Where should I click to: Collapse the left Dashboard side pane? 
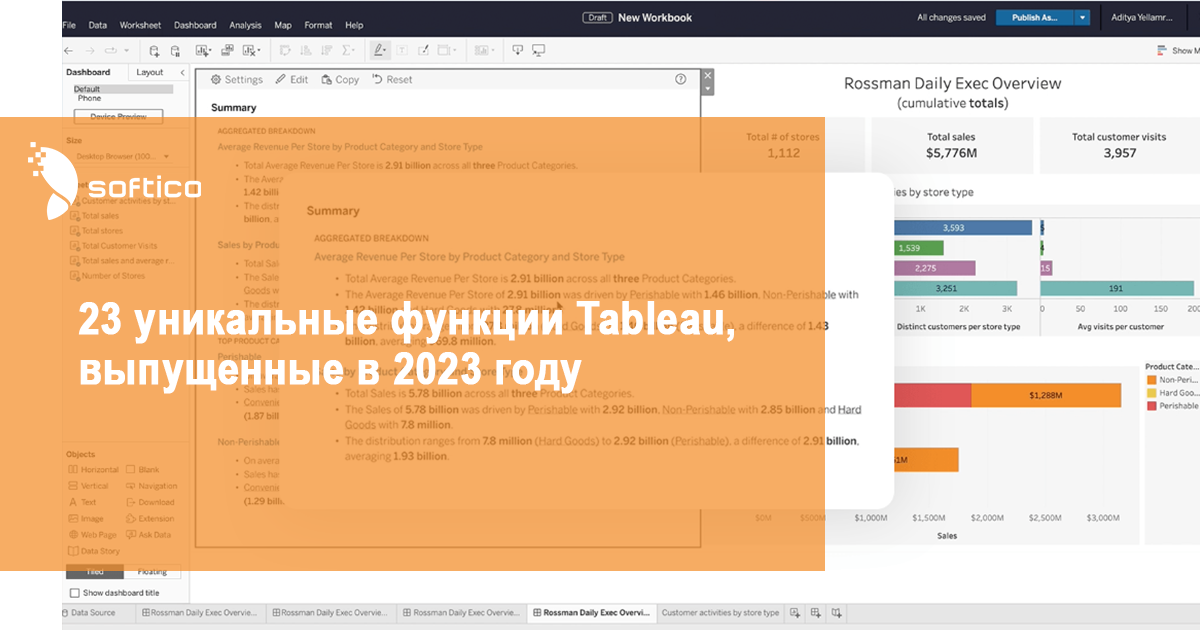[x=182, y=72]
